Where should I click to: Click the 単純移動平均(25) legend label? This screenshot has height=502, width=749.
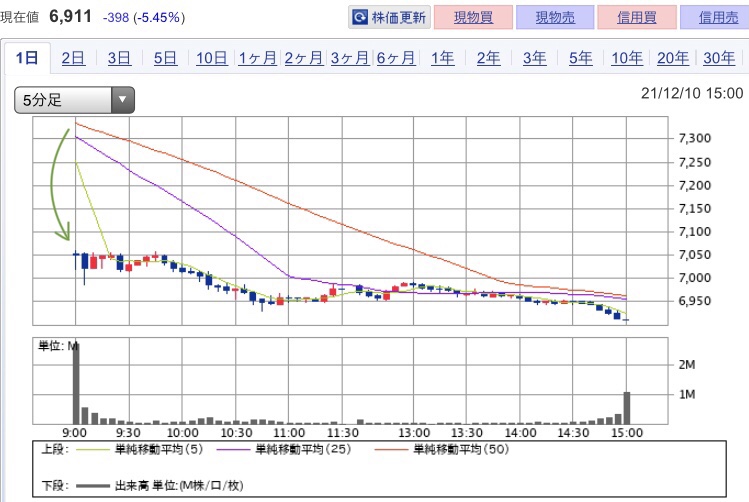(x=303, y=449)
